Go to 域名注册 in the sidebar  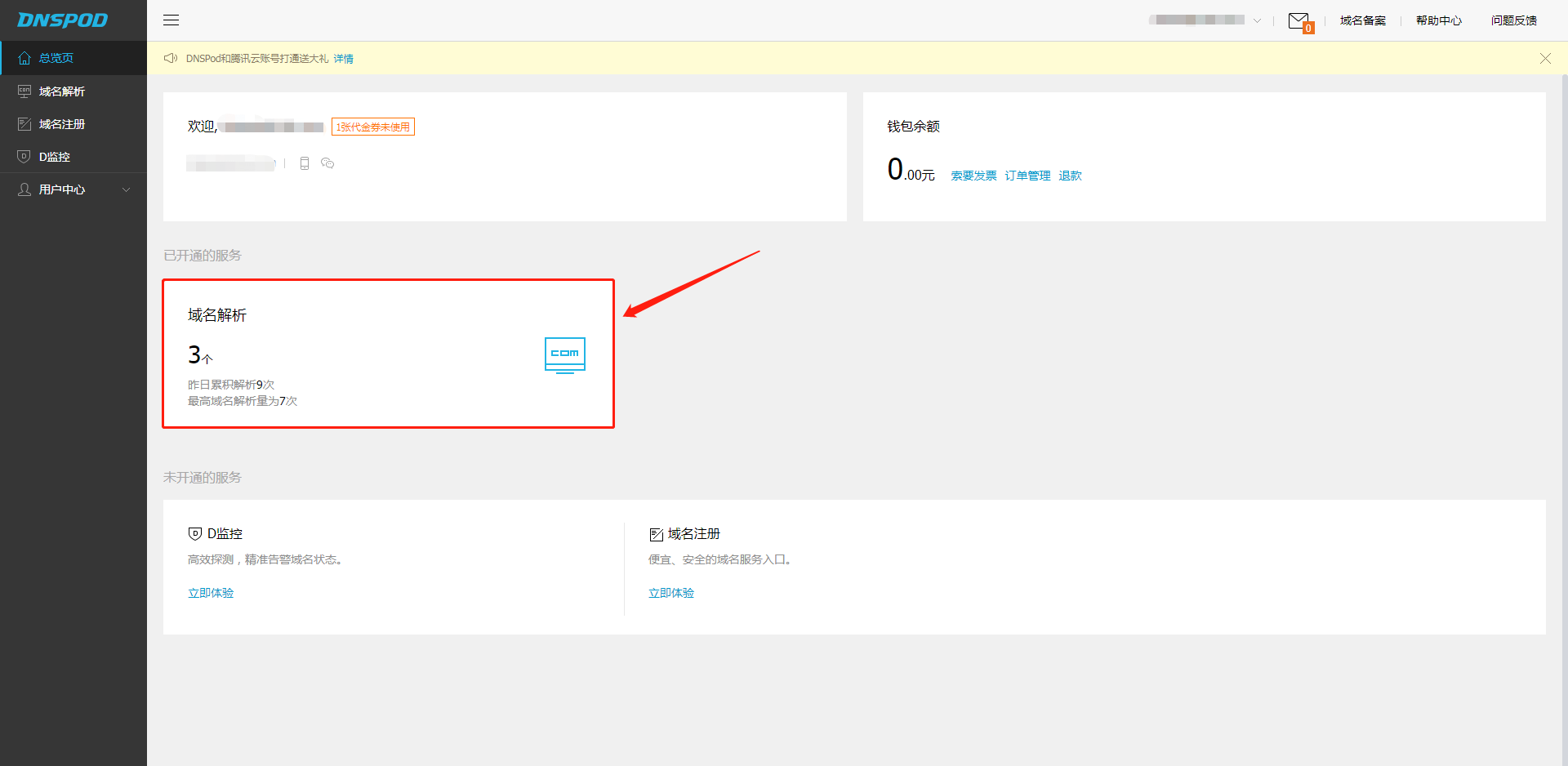62,124
